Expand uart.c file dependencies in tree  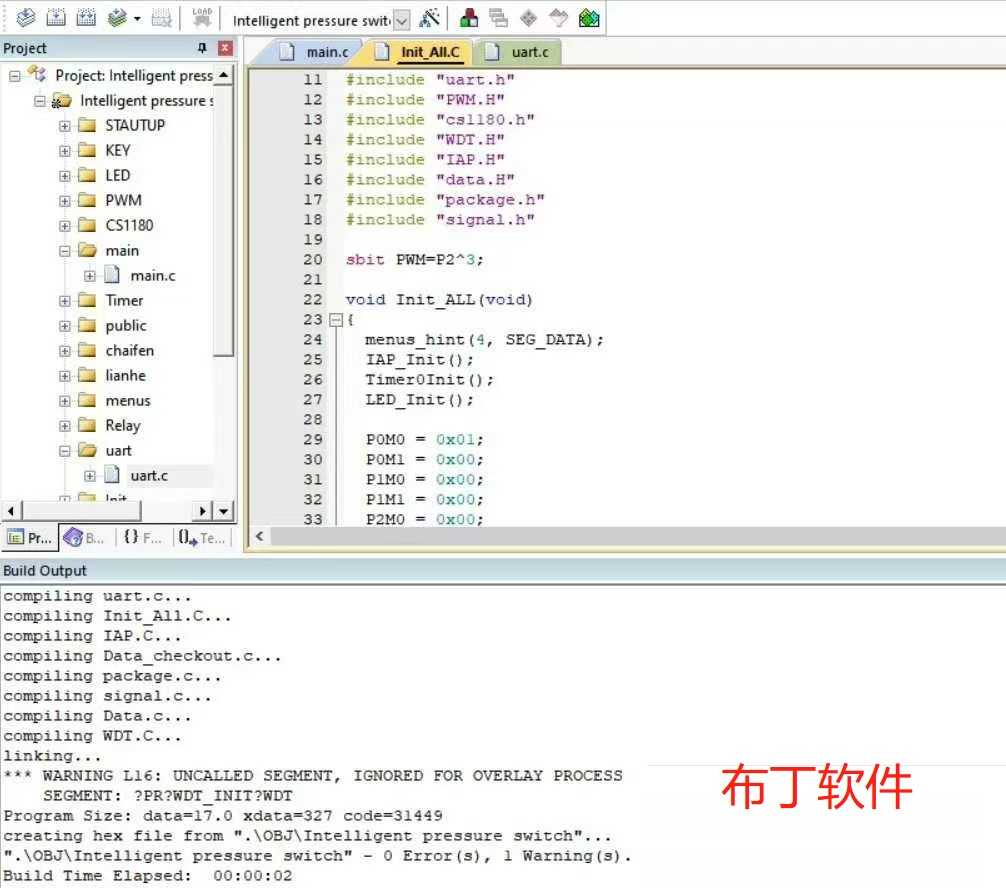pos(90,476)
